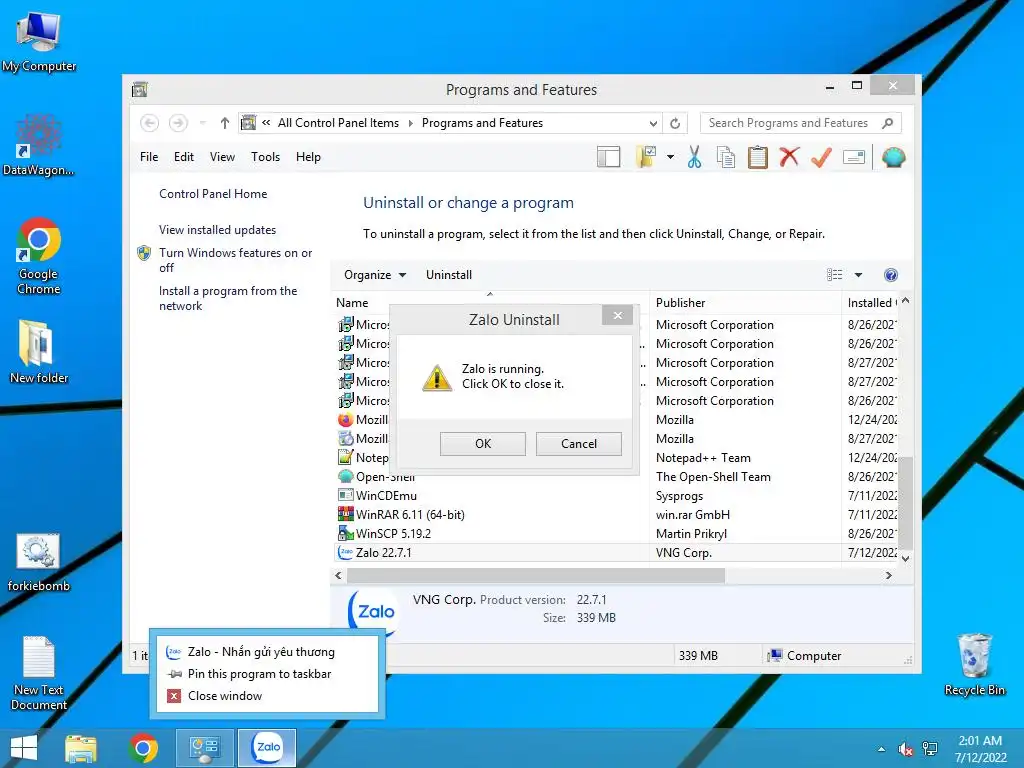Open Google Chrome from the taskbar
The image size is (1024, 768).
(144, 748)
